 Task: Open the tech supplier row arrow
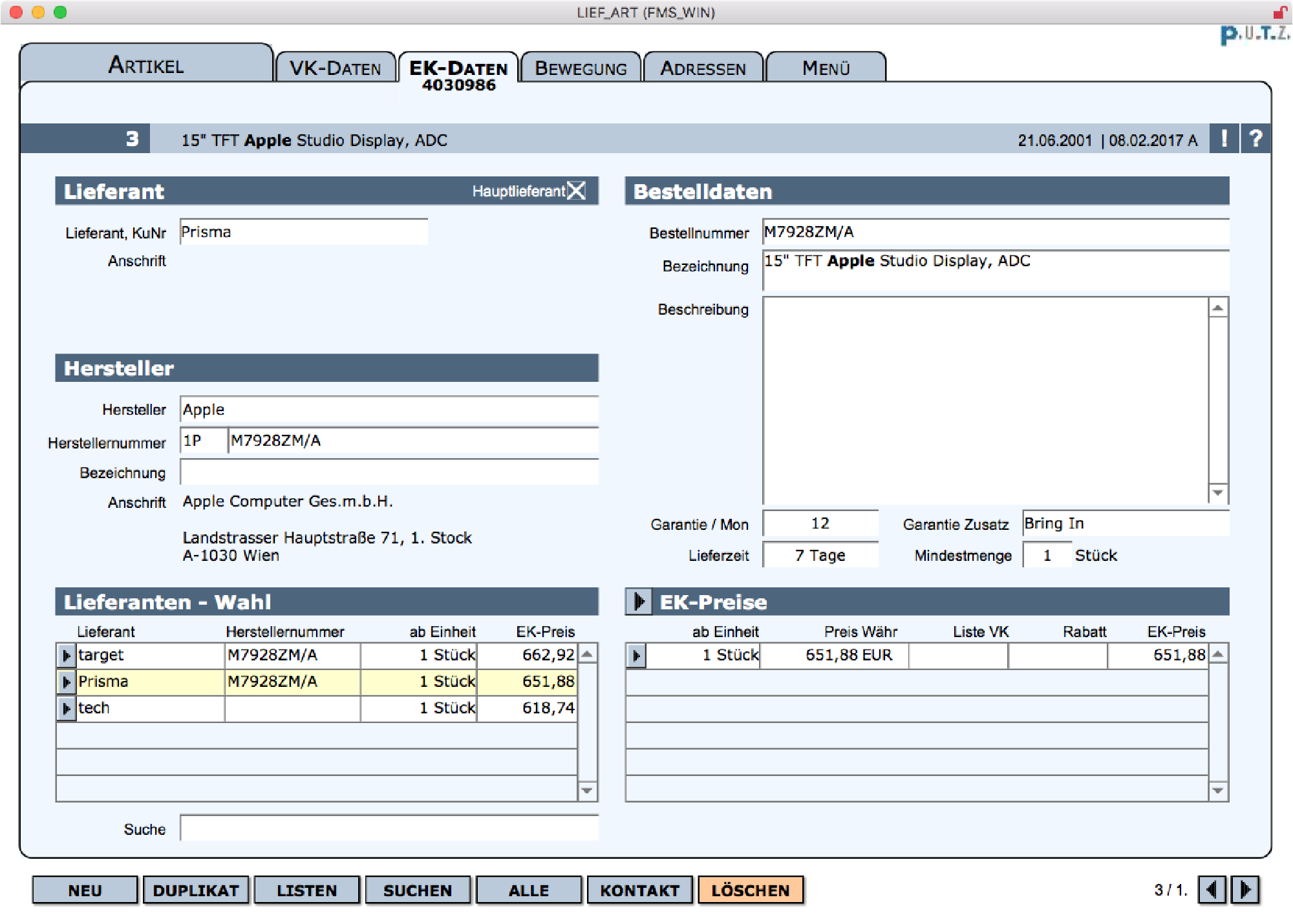click(66, 708)
